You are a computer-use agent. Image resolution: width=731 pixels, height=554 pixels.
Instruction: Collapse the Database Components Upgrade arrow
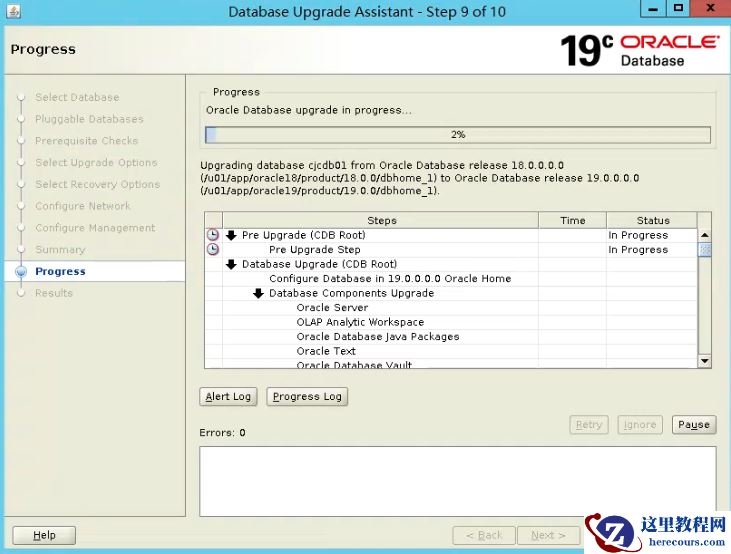(259, 293)
